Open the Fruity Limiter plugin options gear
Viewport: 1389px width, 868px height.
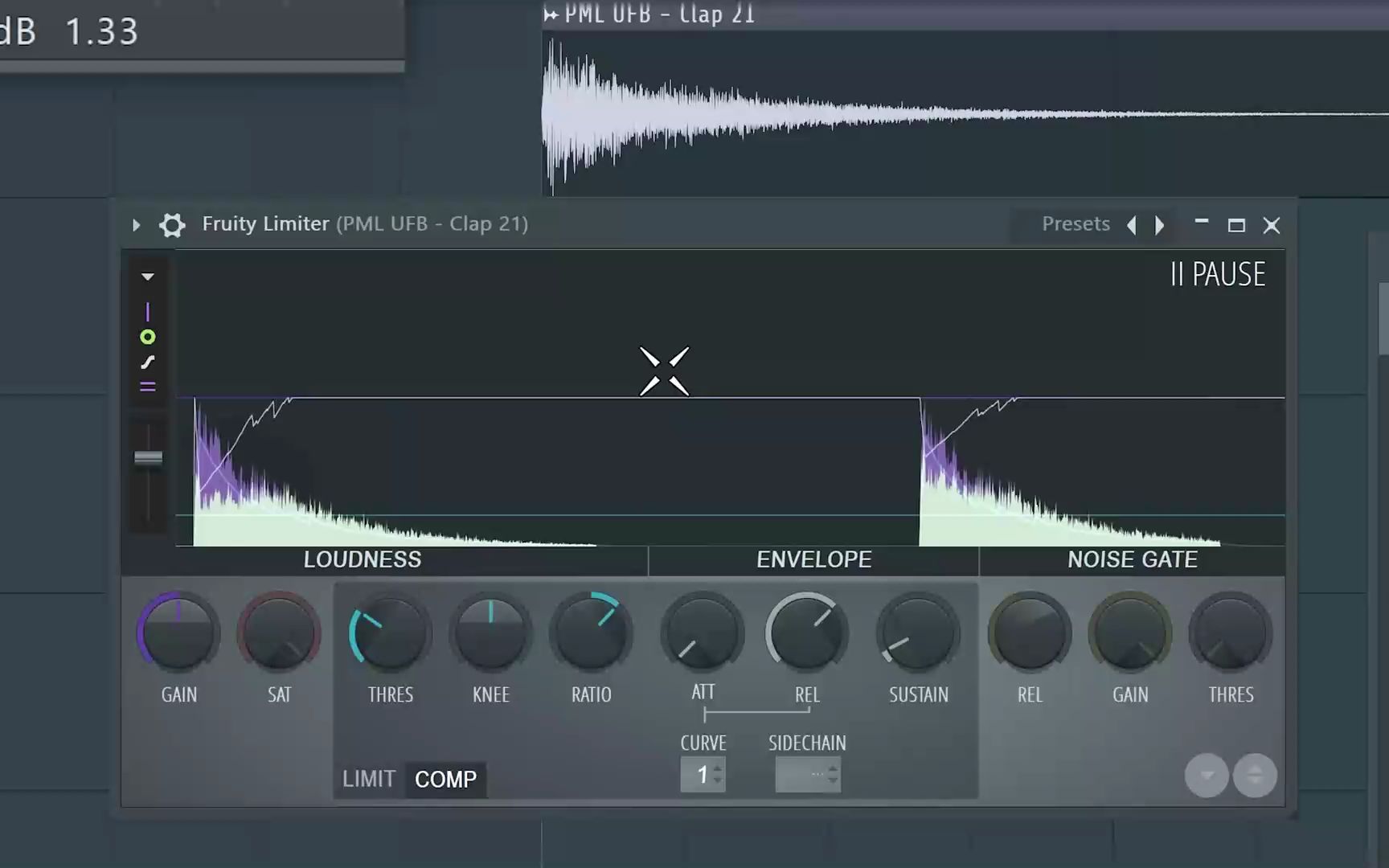172,225
